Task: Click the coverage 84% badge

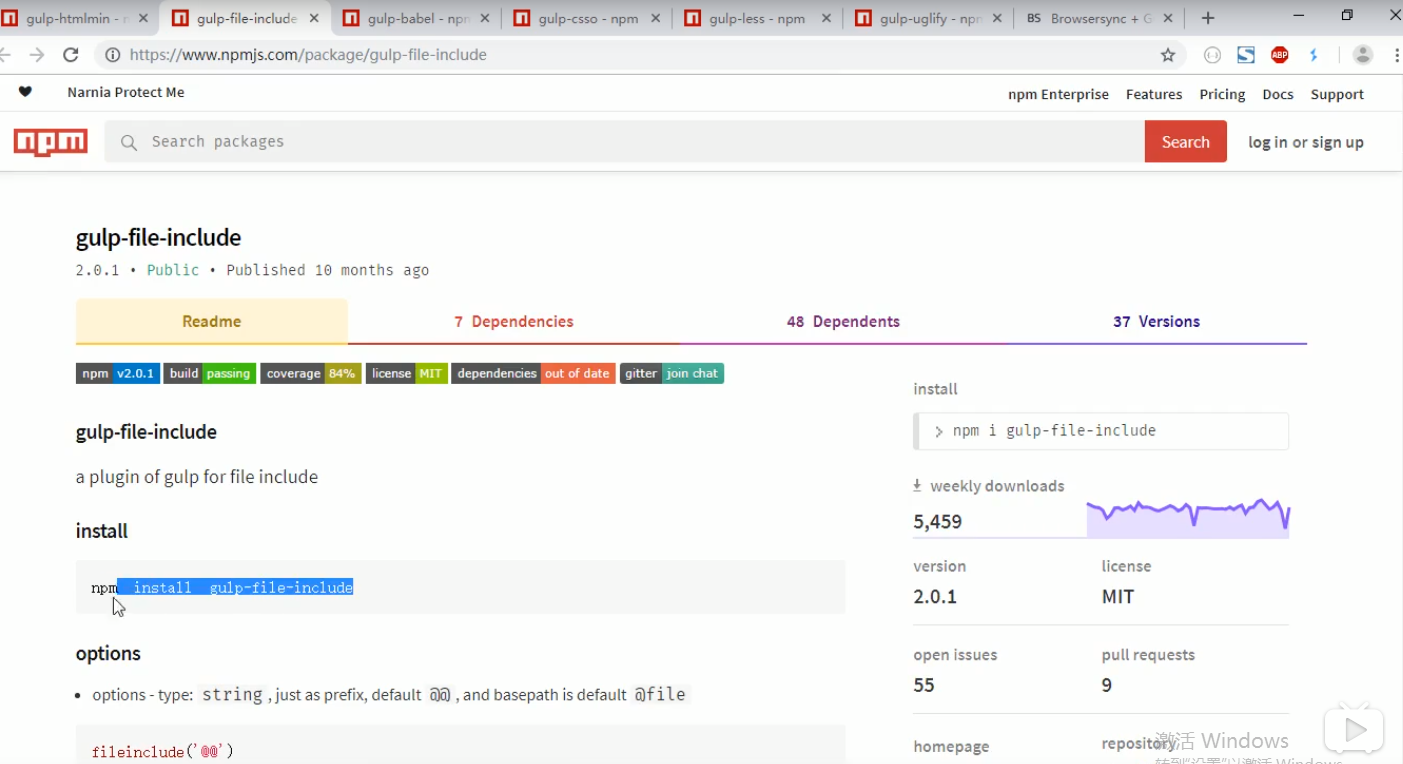Action: [311, 373]
